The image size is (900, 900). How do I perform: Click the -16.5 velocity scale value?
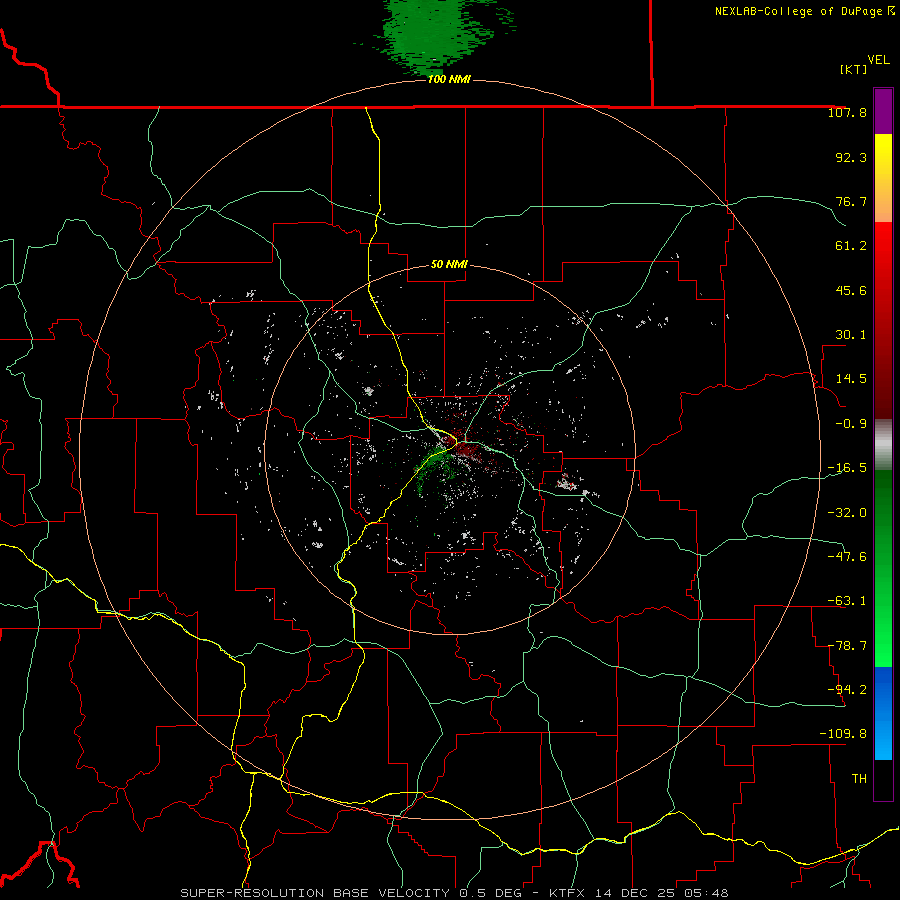pos(847,468)
